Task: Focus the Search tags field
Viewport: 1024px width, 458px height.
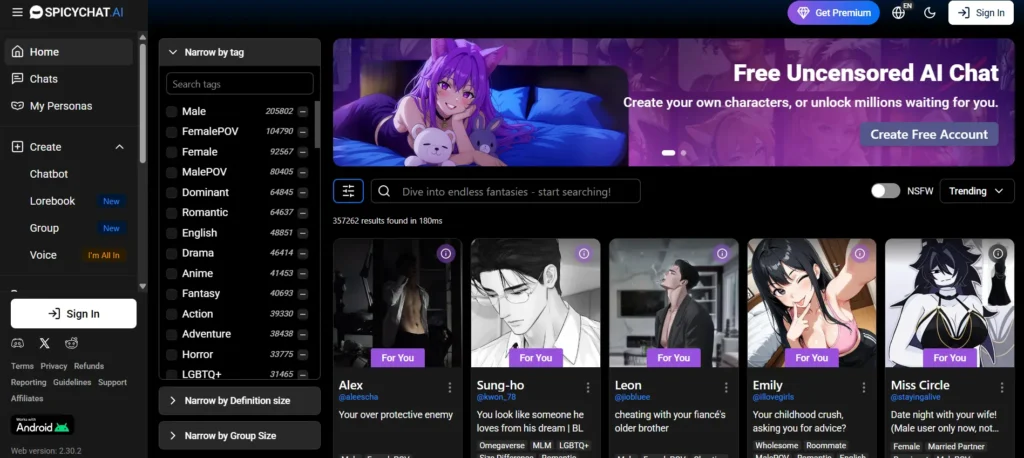Action: click(x=240, y=84)
